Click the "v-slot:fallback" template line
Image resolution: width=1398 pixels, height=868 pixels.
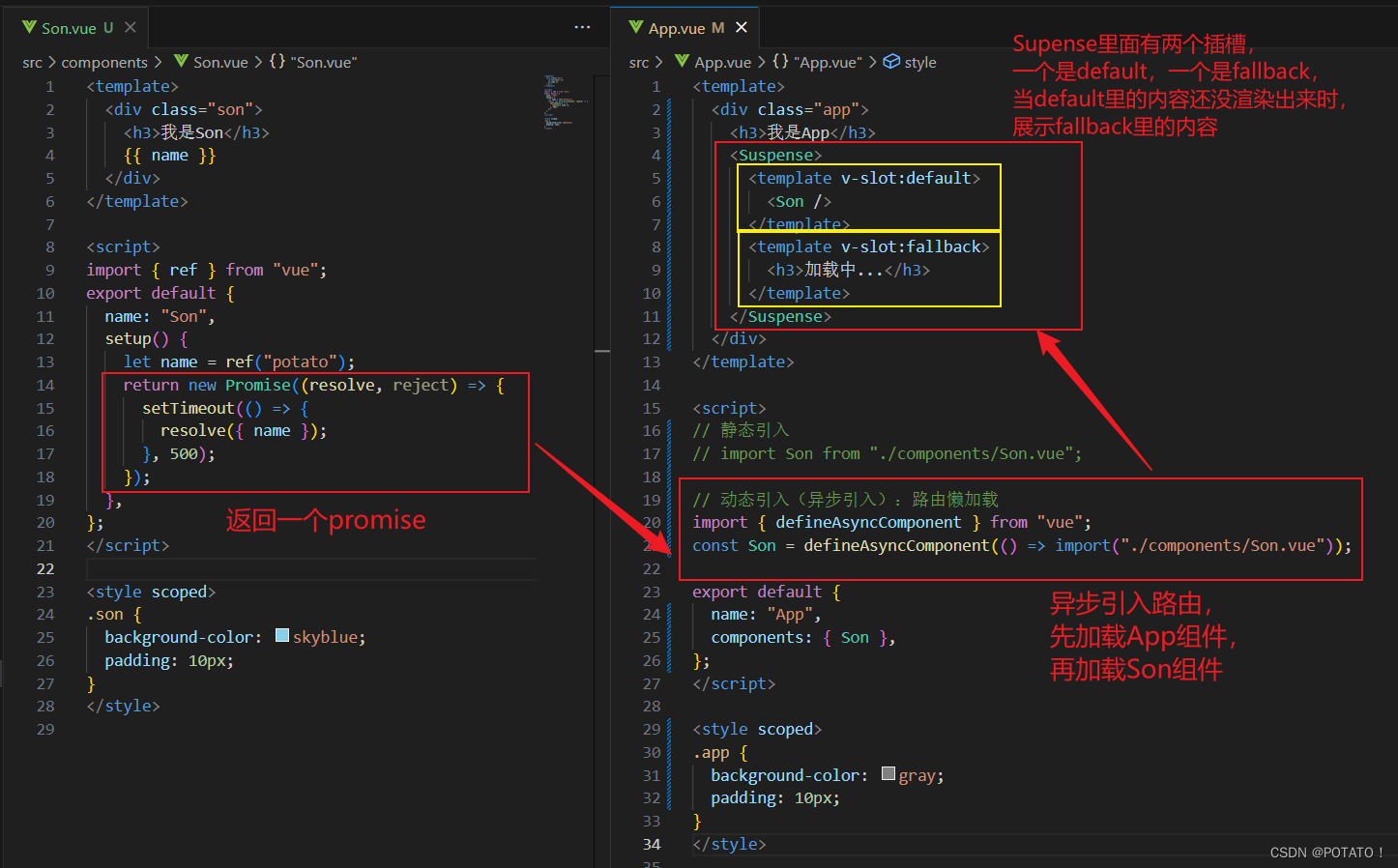click(x=868, y=246)
